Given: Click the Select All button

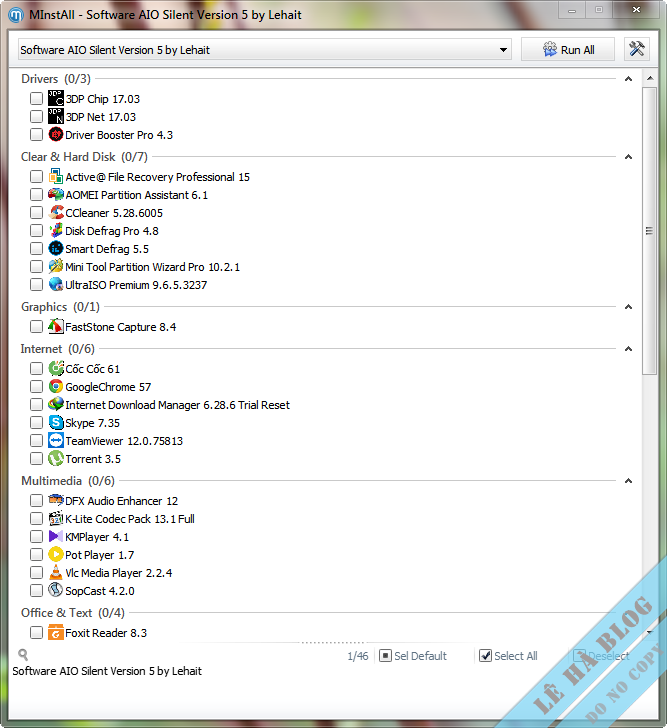Looking at the screenshot, I should [508, 656].
